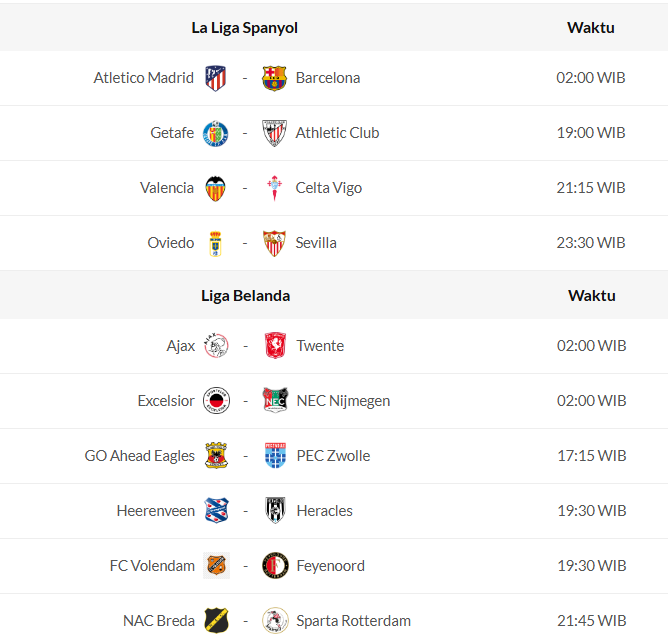Click the Heerenveen team logo
The width and height of the screenshot is (668, 639).
point(216,511)
